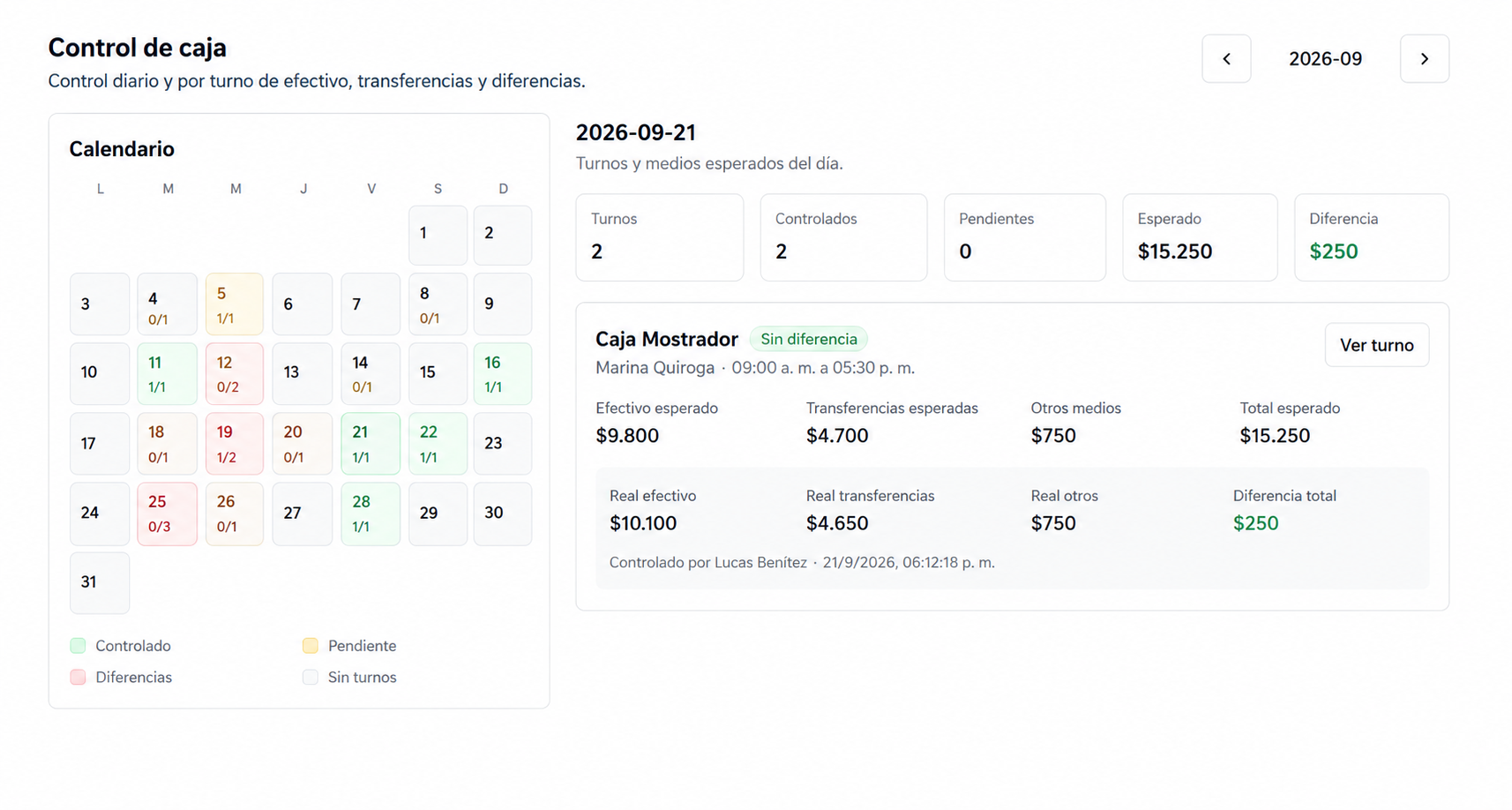Click the Sin turnos legend swatch
Viewport: 1512px width, 810px height.
click(310, 678)
